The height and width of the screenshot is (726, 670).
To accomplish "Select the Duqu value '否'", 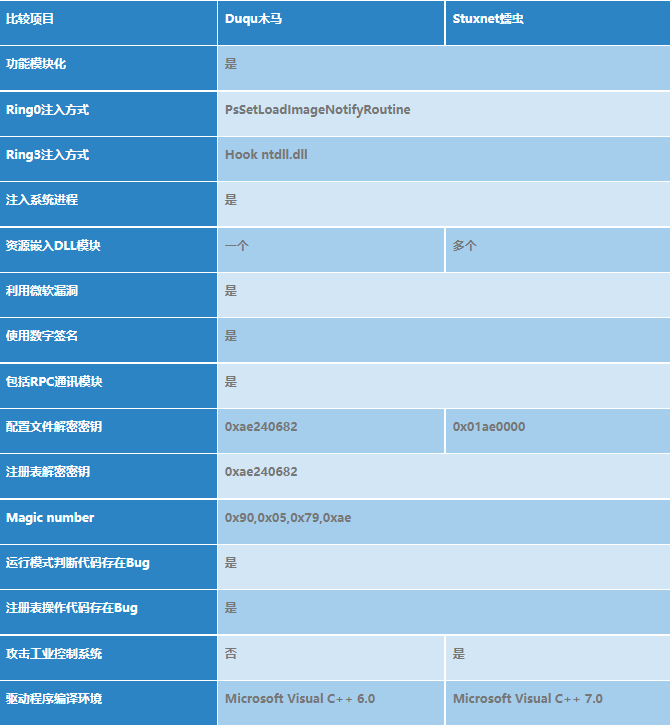I will pyautogui.click(x=231, y=654).
